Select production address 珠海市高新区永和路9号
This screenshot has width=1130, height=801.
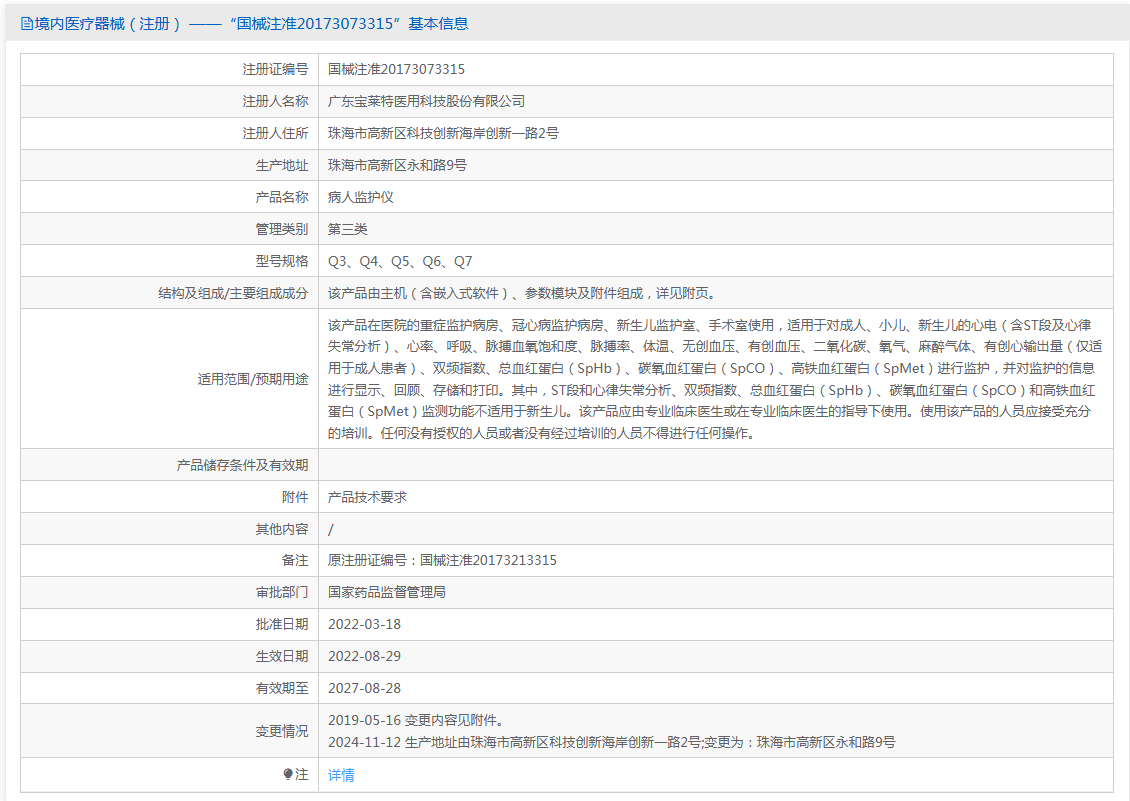pos(397,165)
